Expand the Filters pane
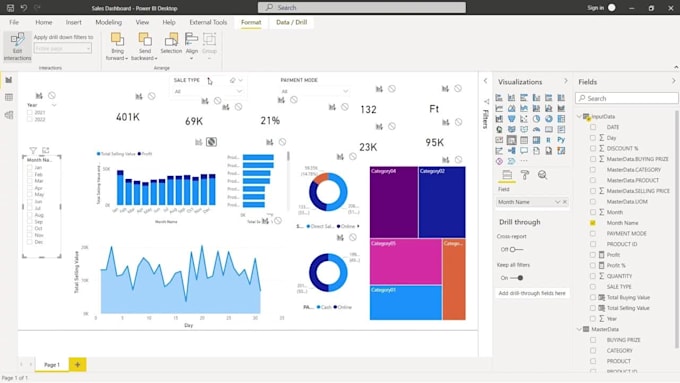 (485, 81)
